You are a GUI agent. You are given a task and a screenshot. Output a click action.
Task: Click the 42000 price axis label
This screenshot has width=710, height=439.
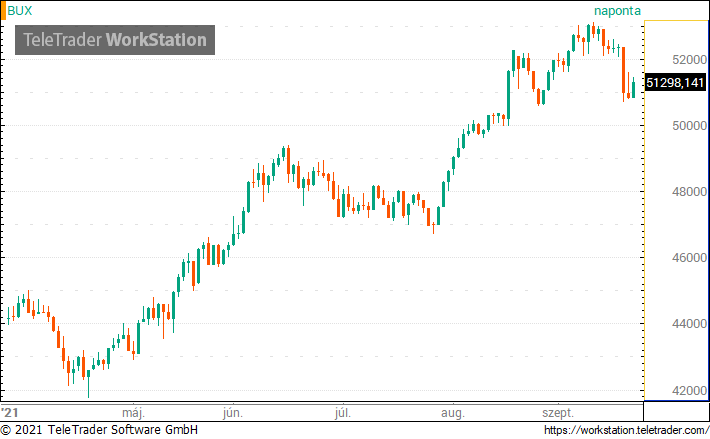coord(689,390)
